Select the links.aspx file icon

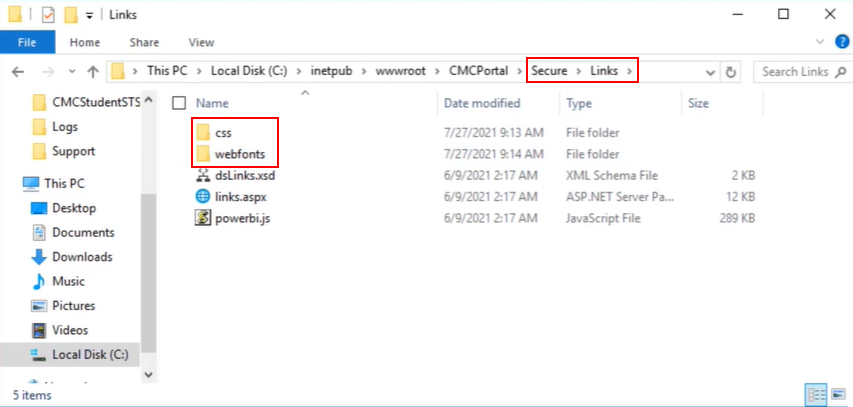pos(203,195)
